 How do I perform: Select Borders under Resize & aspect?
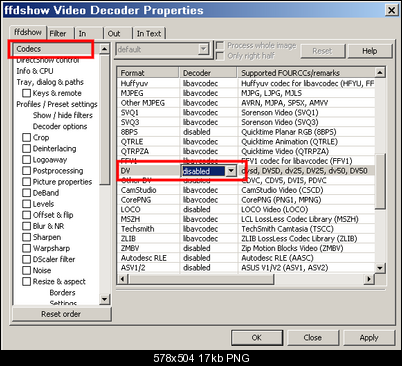pos(62,293)
